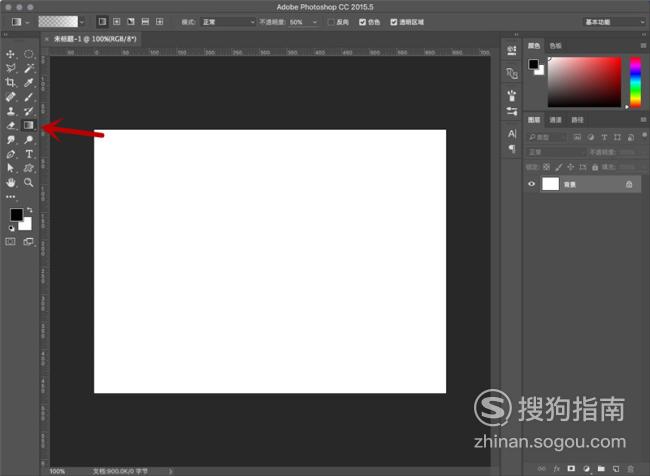The width and height of the screenshot is (650, 476).
Task: Open the Brush settings panel icon
Action: click(512, 96)
